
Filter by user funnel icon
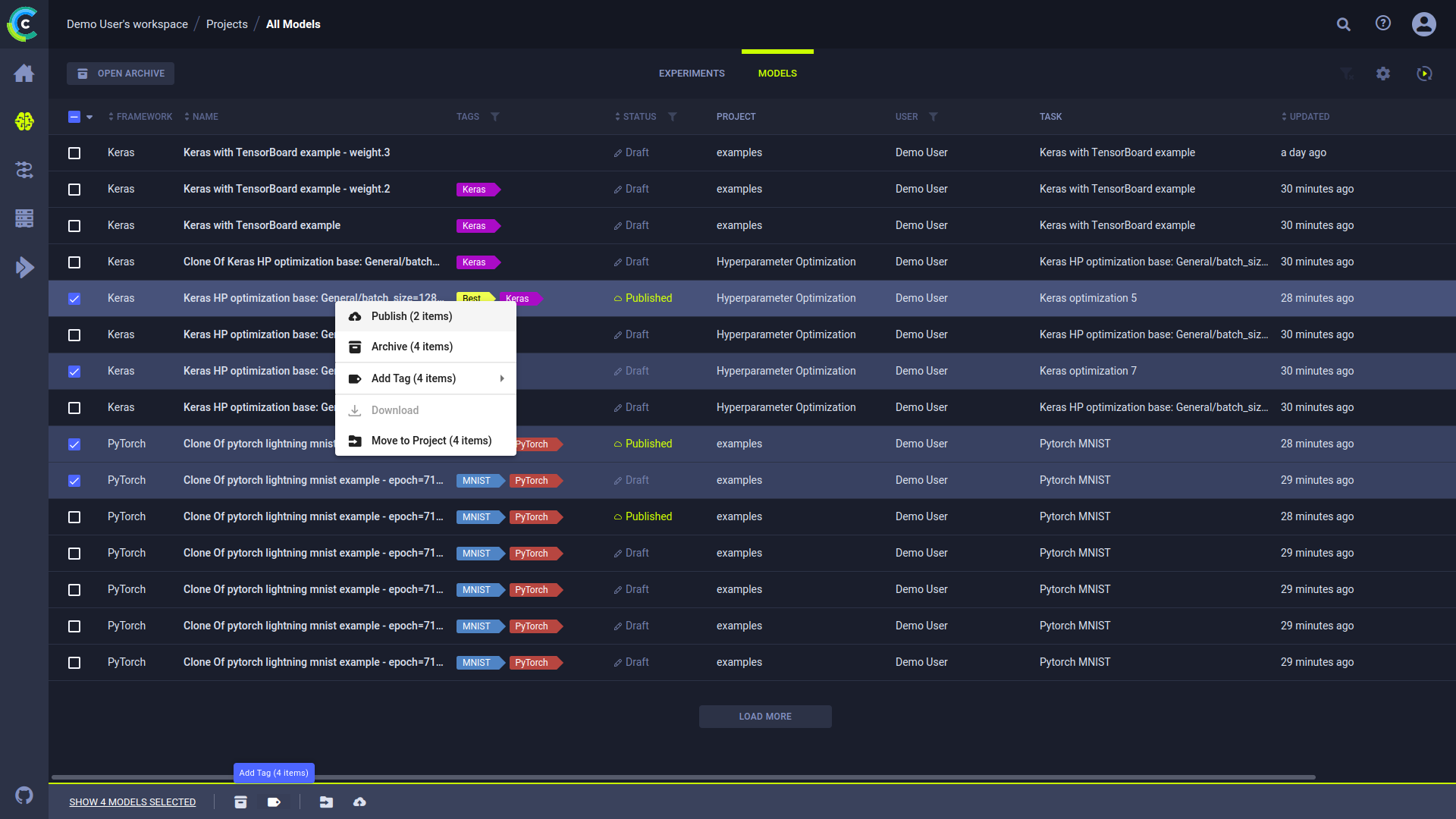[x=934, y=117]
